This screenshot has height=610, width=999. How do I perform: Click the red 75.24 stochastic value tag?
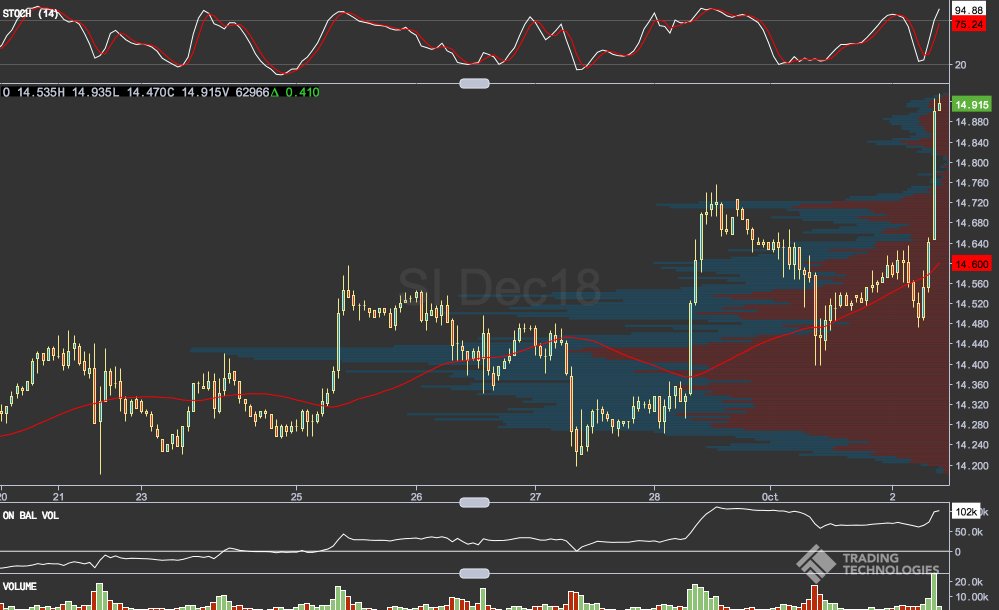(968, 24)
